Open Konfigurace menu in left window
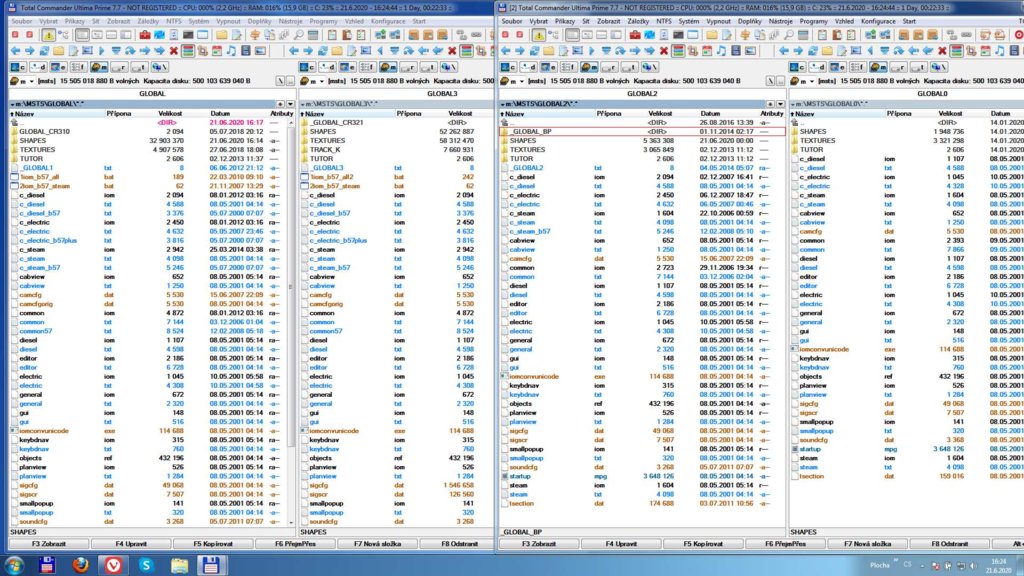Viewport: 1024px width, 576px height. pos(388,22)
